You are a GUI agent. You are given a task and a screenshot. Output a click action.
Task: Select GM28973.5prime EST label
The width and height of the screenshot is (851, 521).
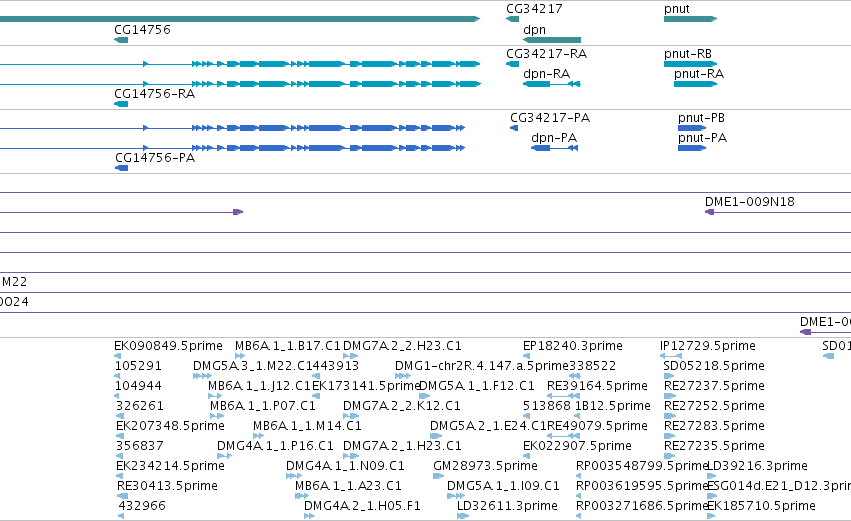click(x=485, y=466)
